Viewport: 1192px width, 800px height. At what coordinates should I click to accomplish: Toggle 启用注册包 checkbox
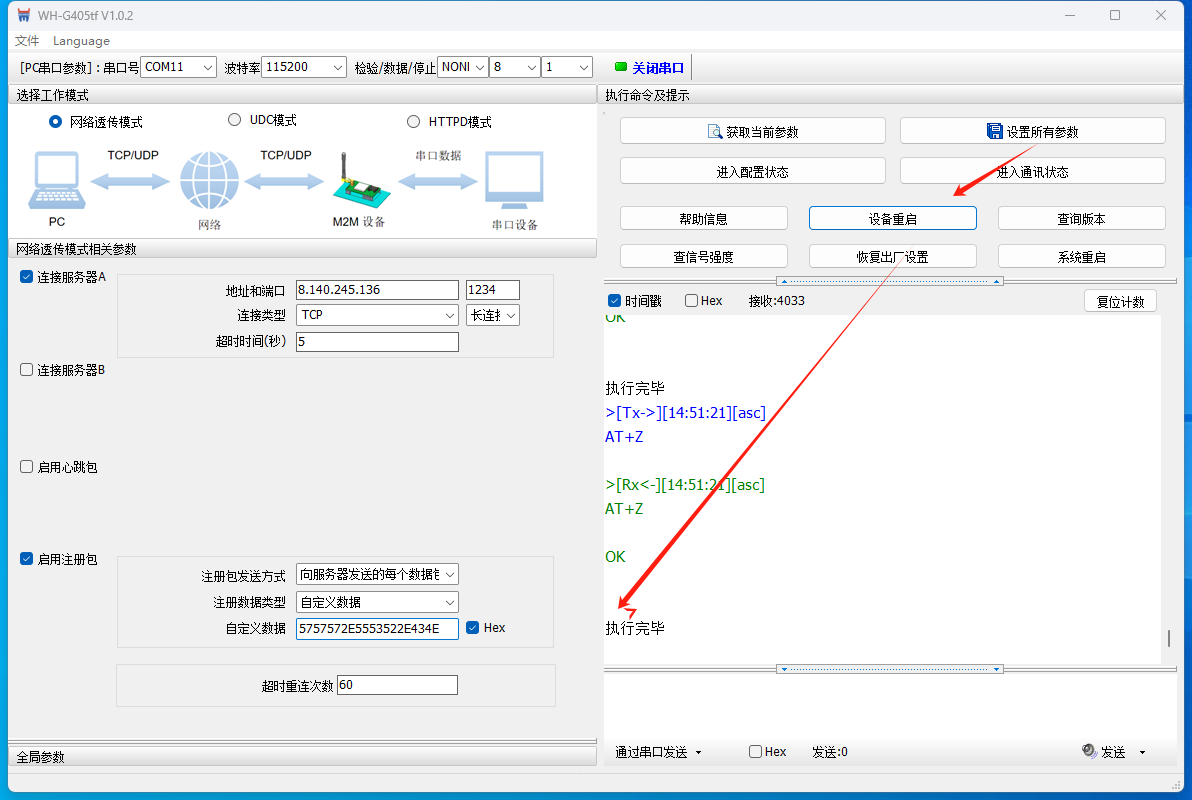27,559
